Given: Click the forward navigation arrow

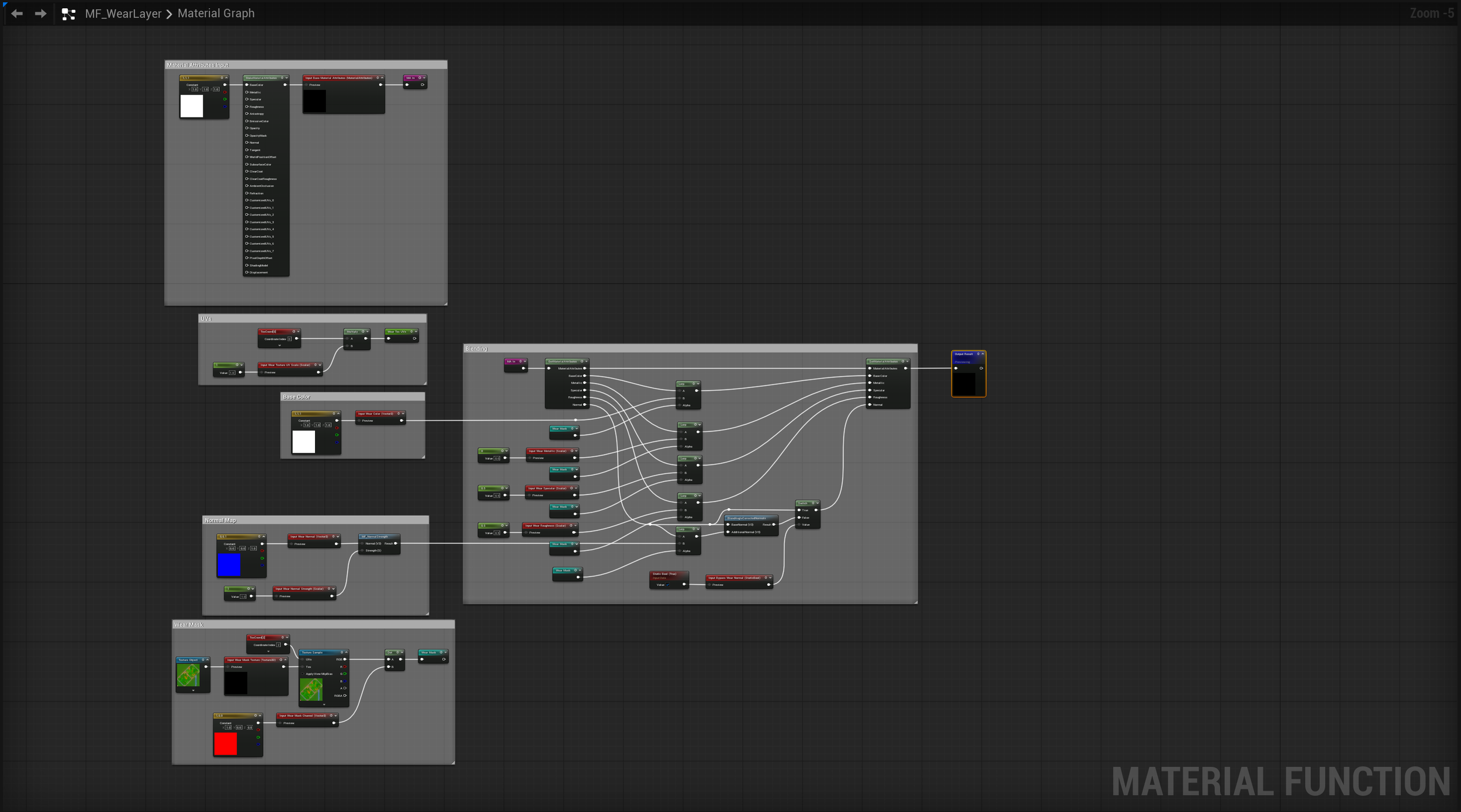Looking at the screenshot, I should [x=40, y=13].
